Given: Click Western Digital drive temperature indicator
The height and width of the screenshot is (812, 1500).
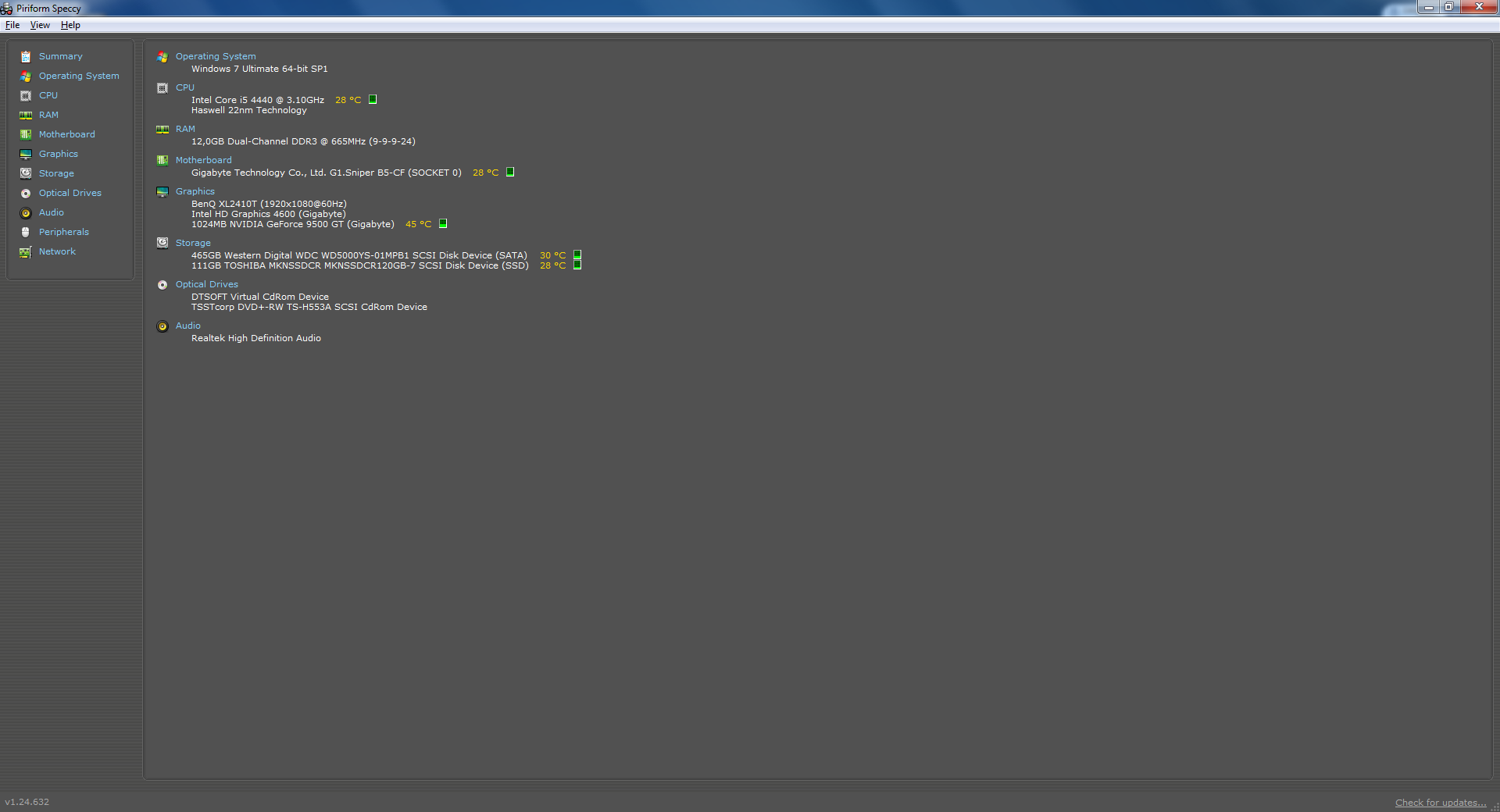Looking at the screenshot, I should point(577,255).
